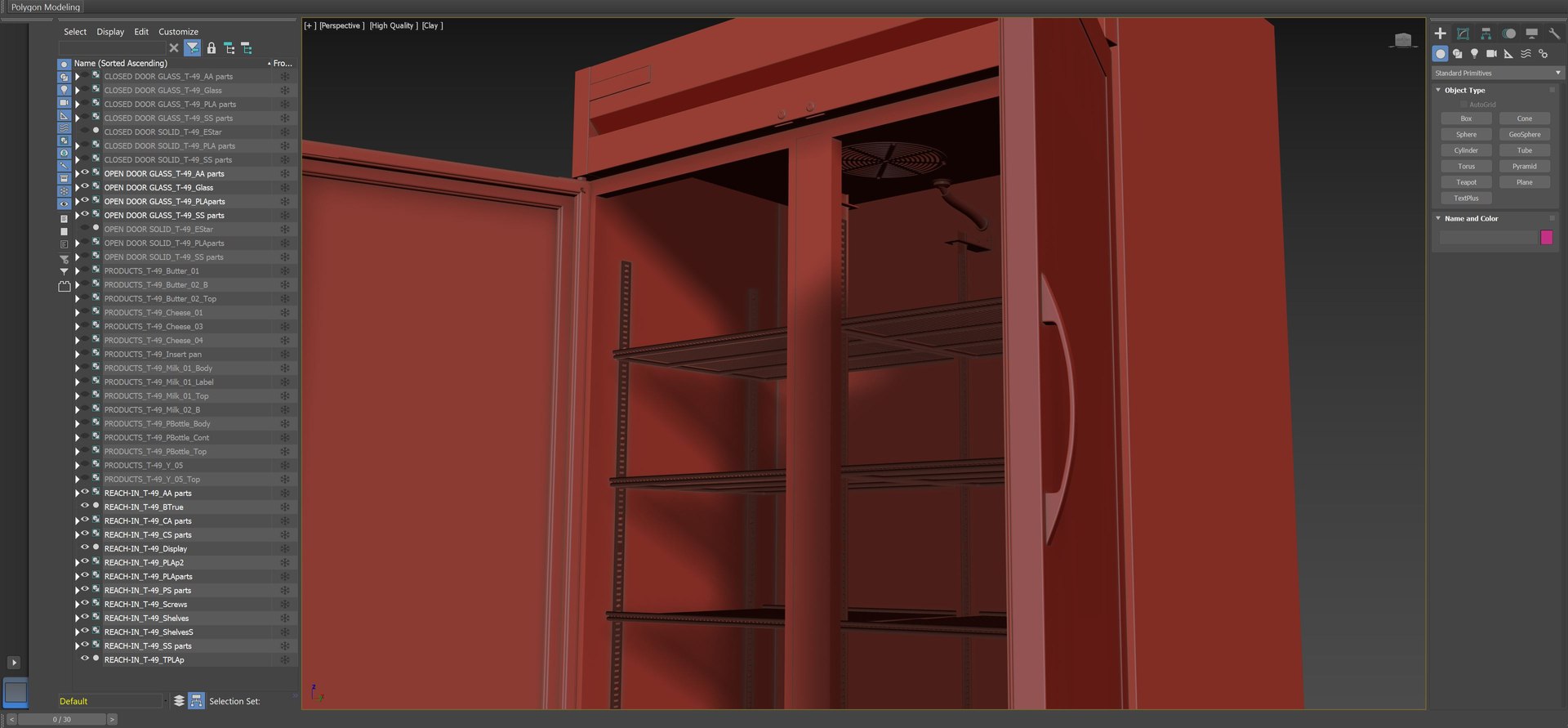Click the time slider showing 0 / 30
Viewport: 1568px width, 728px height.
click(x=62, y=720)
